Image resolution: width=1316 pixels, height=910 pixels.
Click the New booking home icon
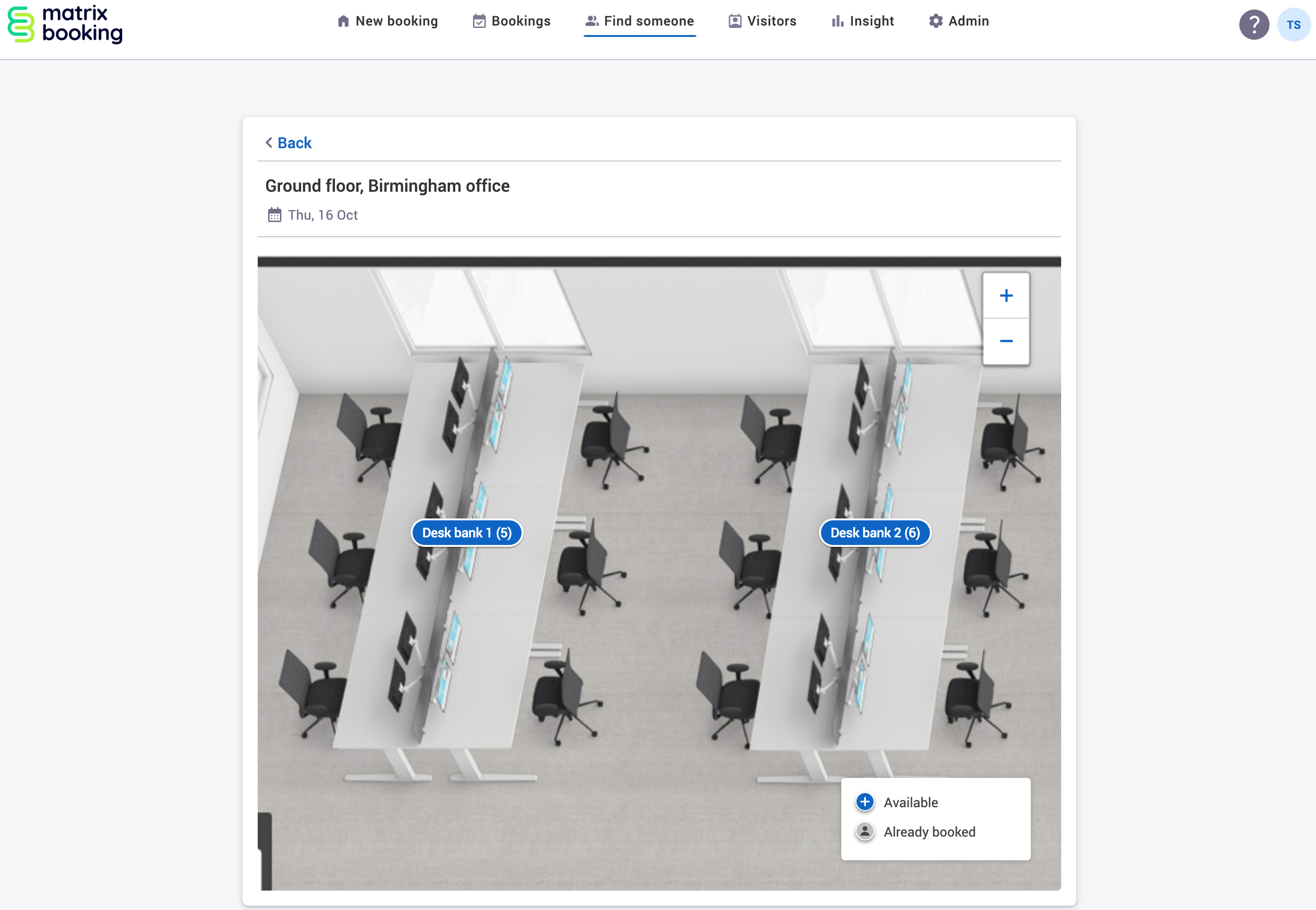343,21
